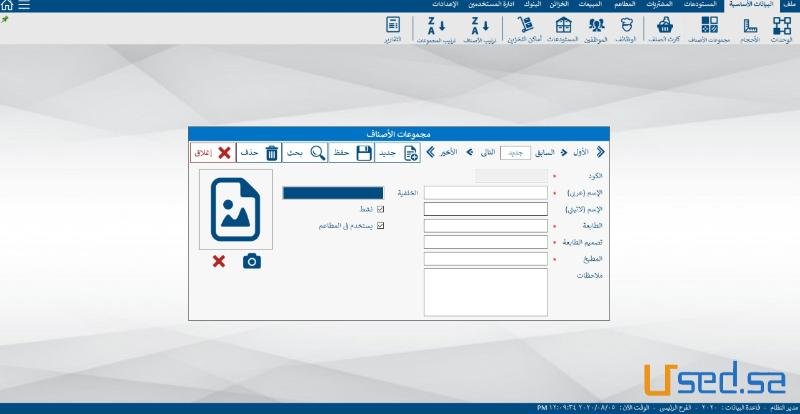
Task: Click the camera icon under the image placeholder
Action: 252,261
